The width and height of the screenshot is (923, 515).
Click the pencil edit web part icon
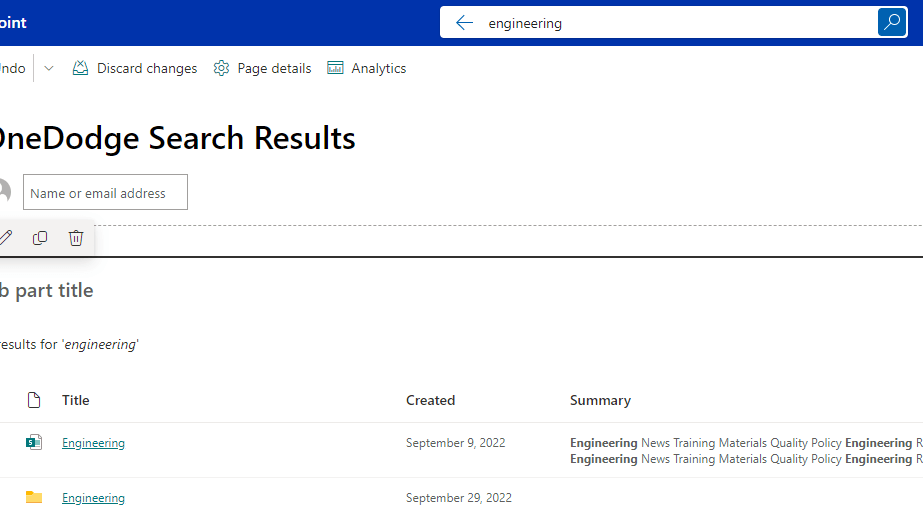[6, 238]
